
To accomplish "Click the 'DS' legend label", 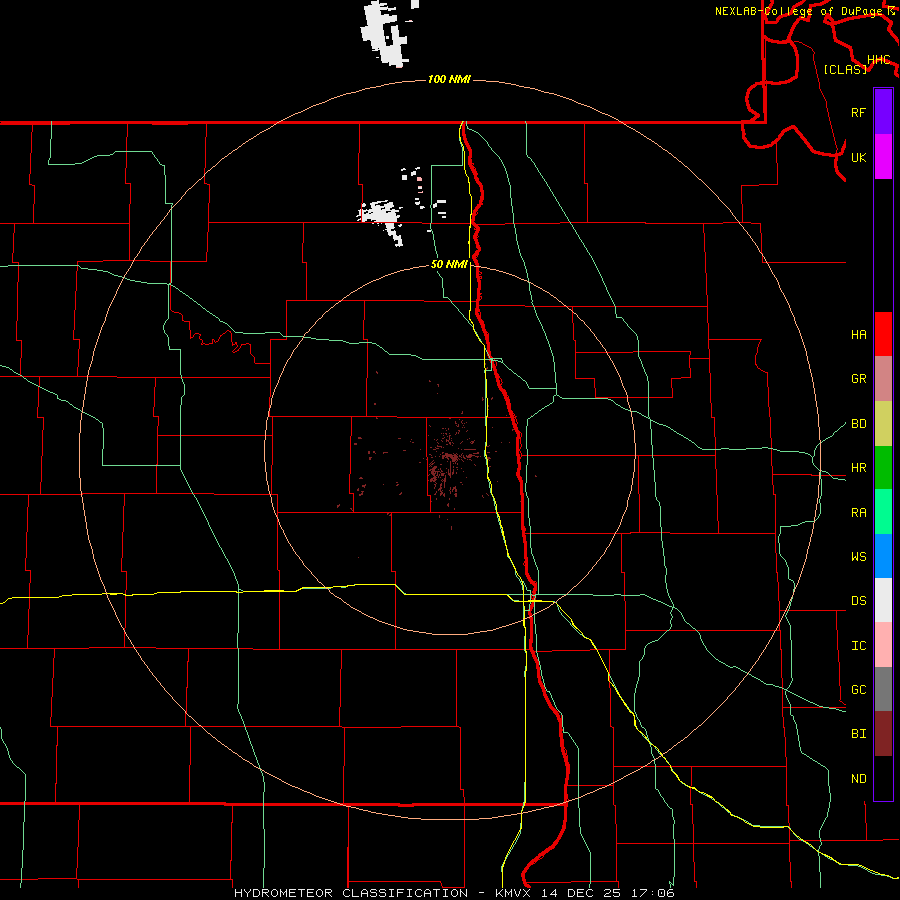I will [858, 601].
